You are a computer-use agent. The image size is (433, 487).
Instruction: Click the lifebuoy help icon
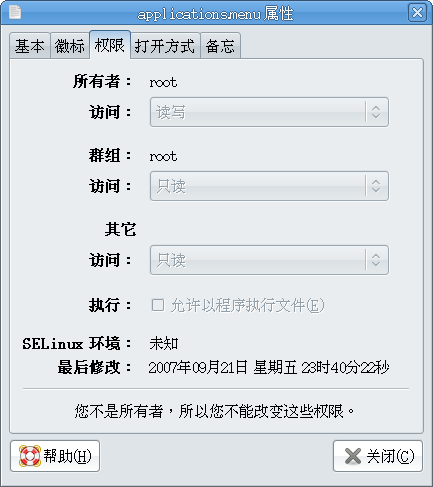click(30, 456)
